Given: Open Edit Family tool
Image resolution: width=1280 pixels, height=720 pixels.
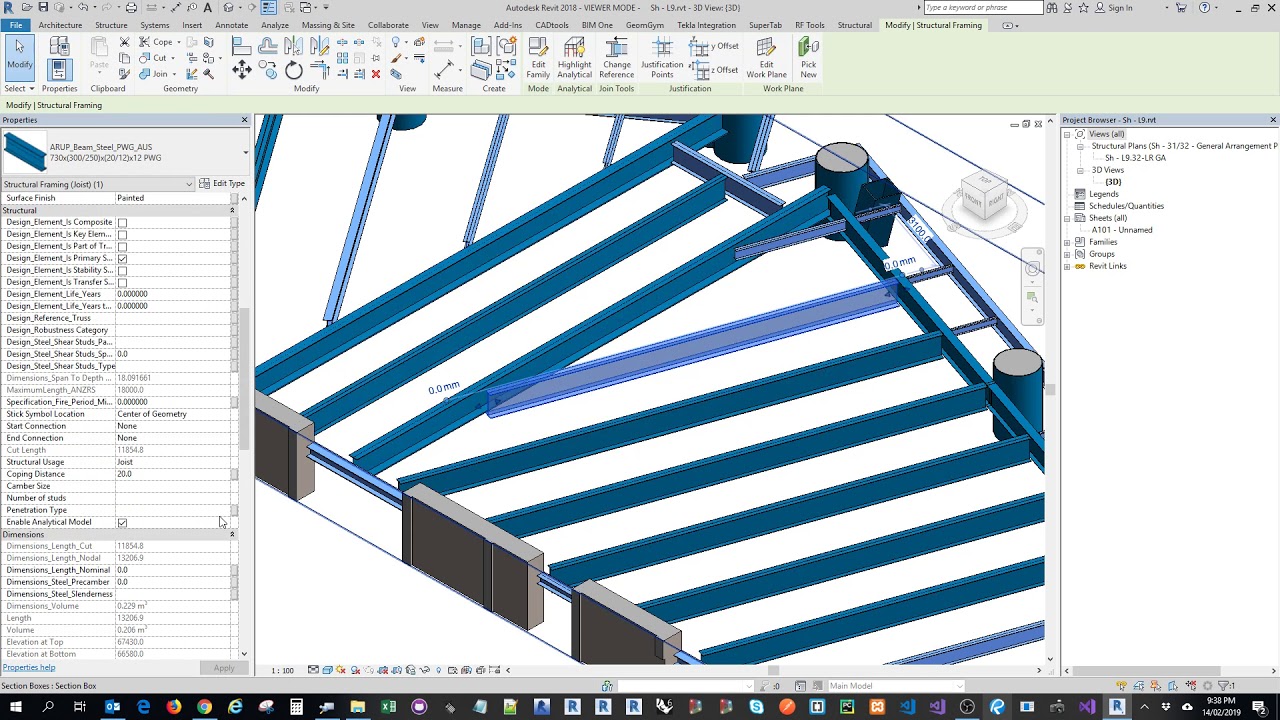Looking at the screenshot, I should pyautogui.click(x=538, y=58).
